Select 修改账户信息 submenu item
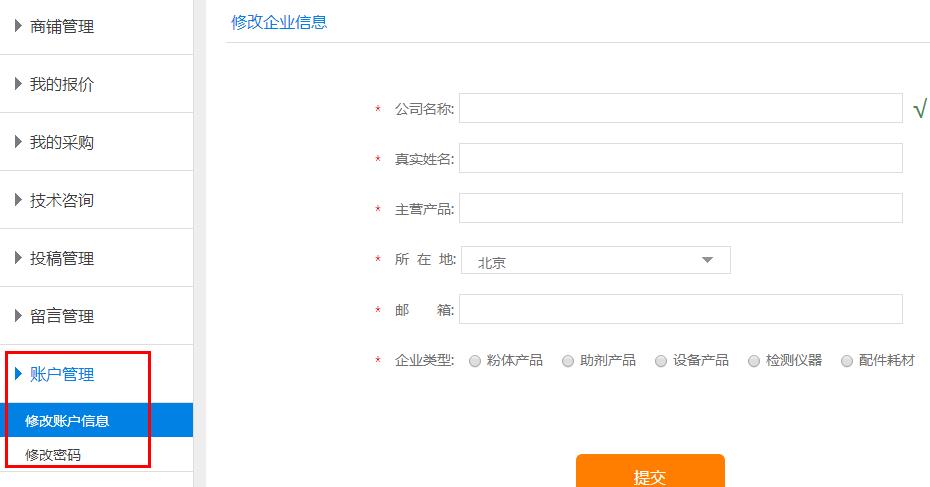The height and width of the screenshot is (487, 930). 67,421
